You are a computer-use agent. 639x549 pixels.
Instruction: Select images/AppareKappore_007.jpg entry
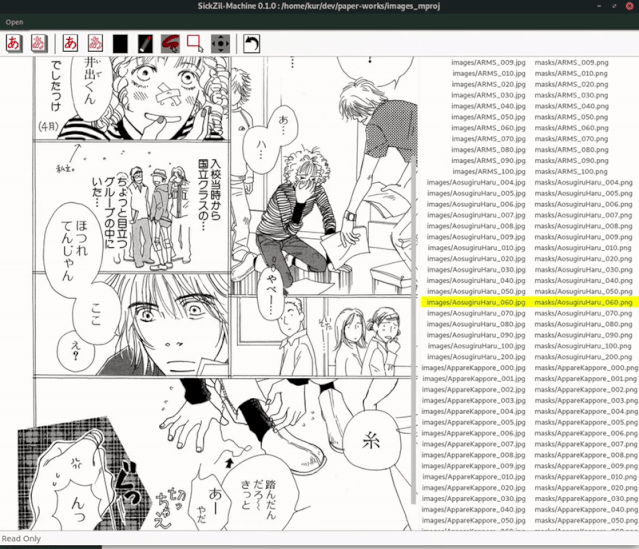point(474,444)
